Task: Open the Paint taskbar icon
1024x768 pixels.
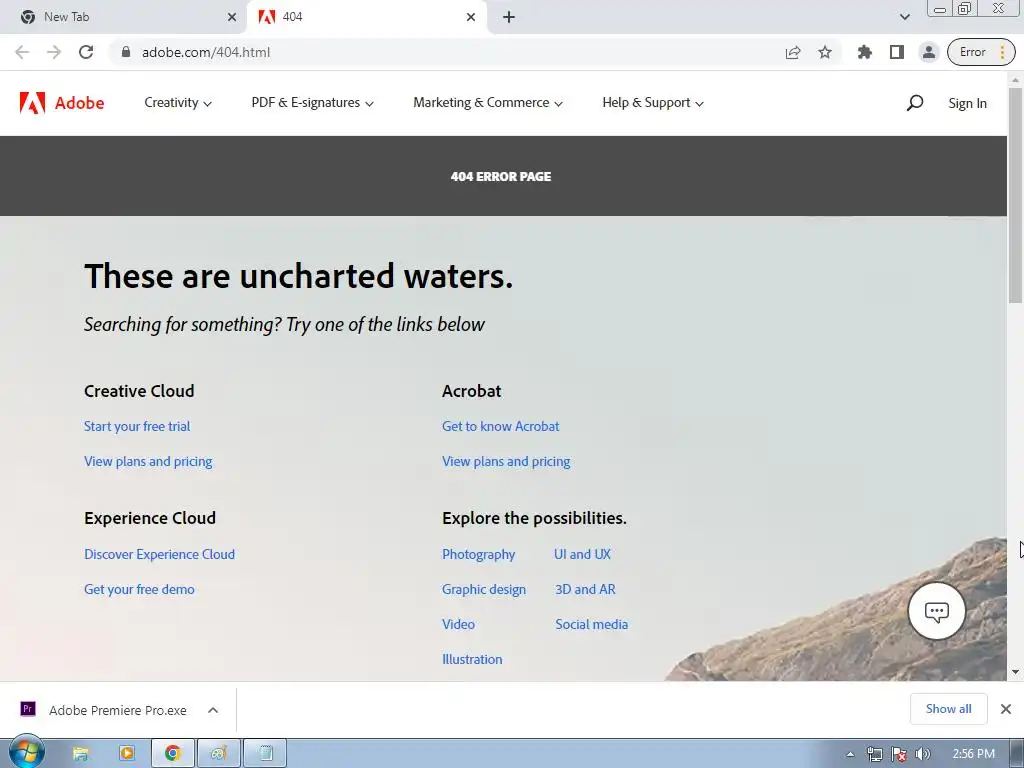Action: (219, 754)
